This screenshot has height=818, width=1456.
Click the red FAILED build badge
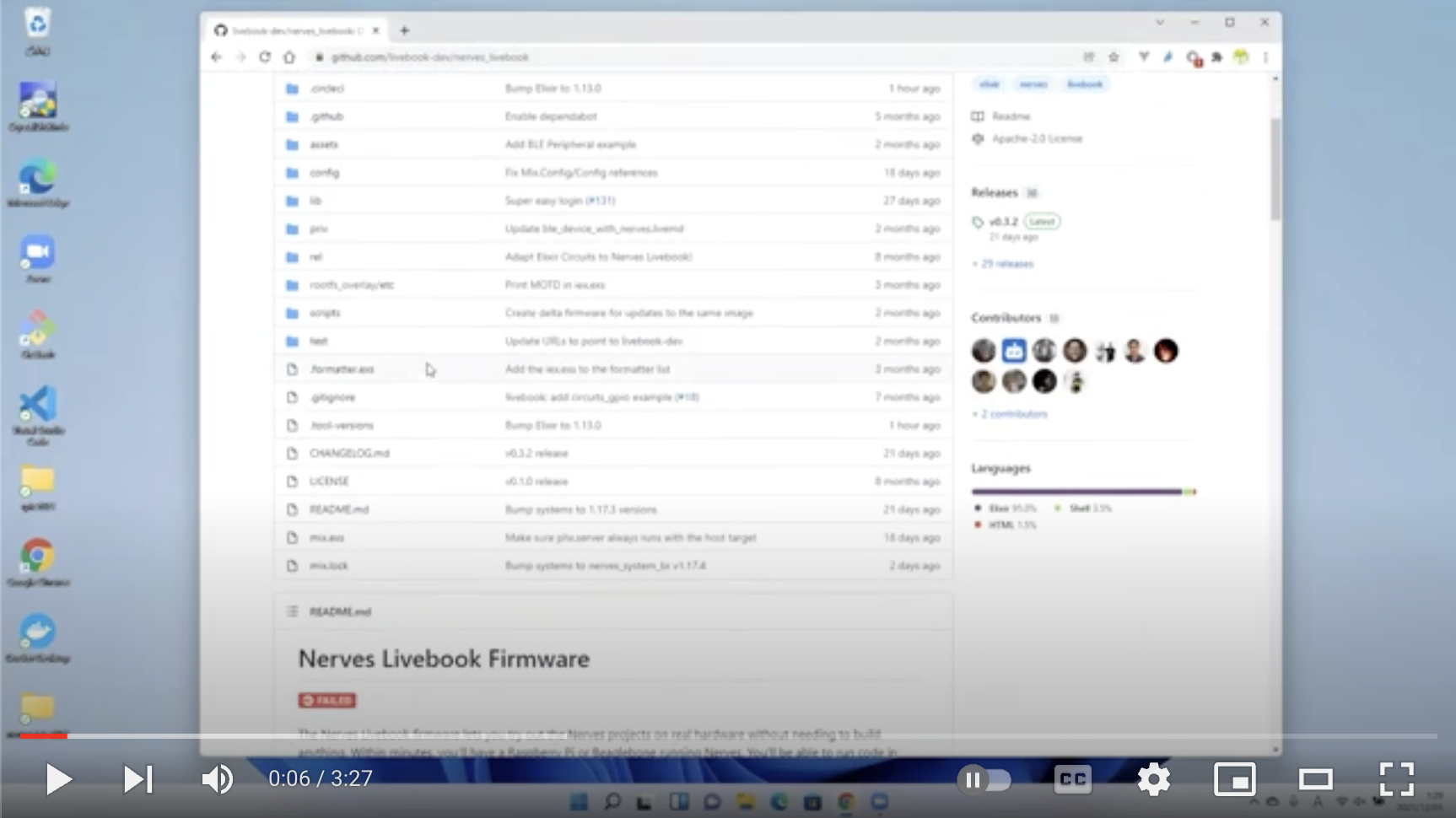326,701
